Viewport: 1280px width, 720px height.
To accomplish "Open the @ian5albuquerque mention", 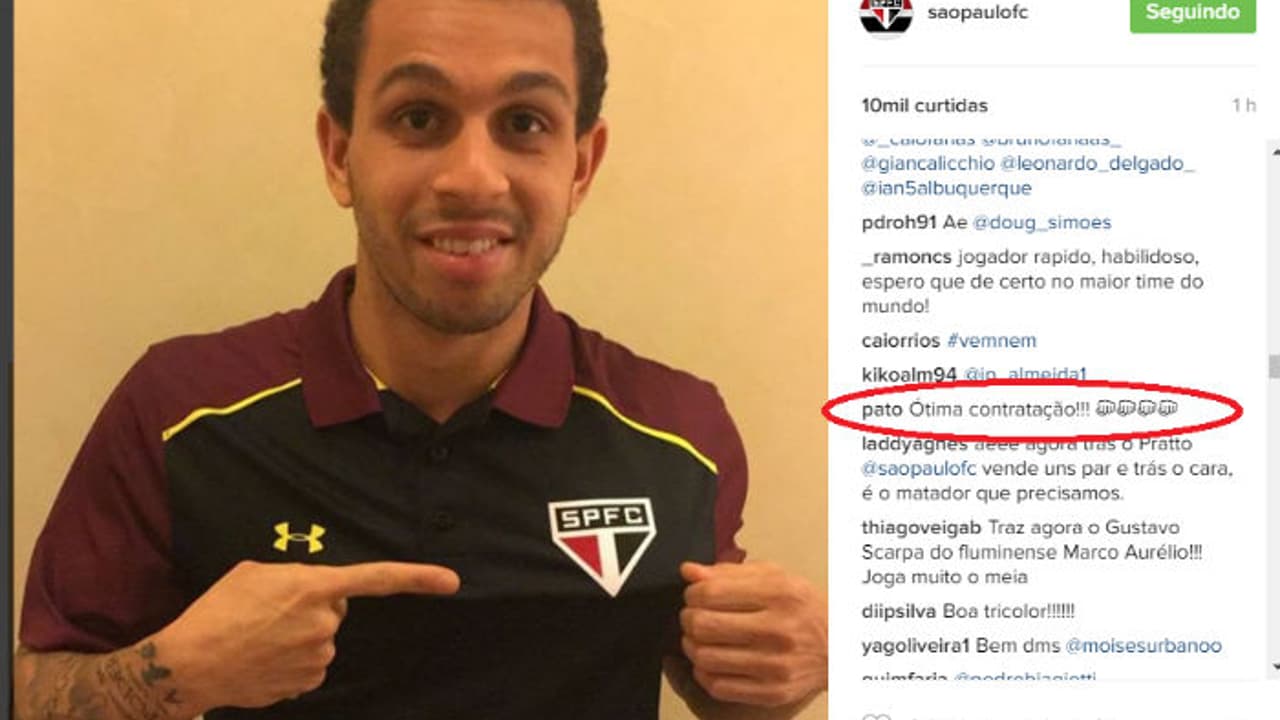I will (946, 188).
